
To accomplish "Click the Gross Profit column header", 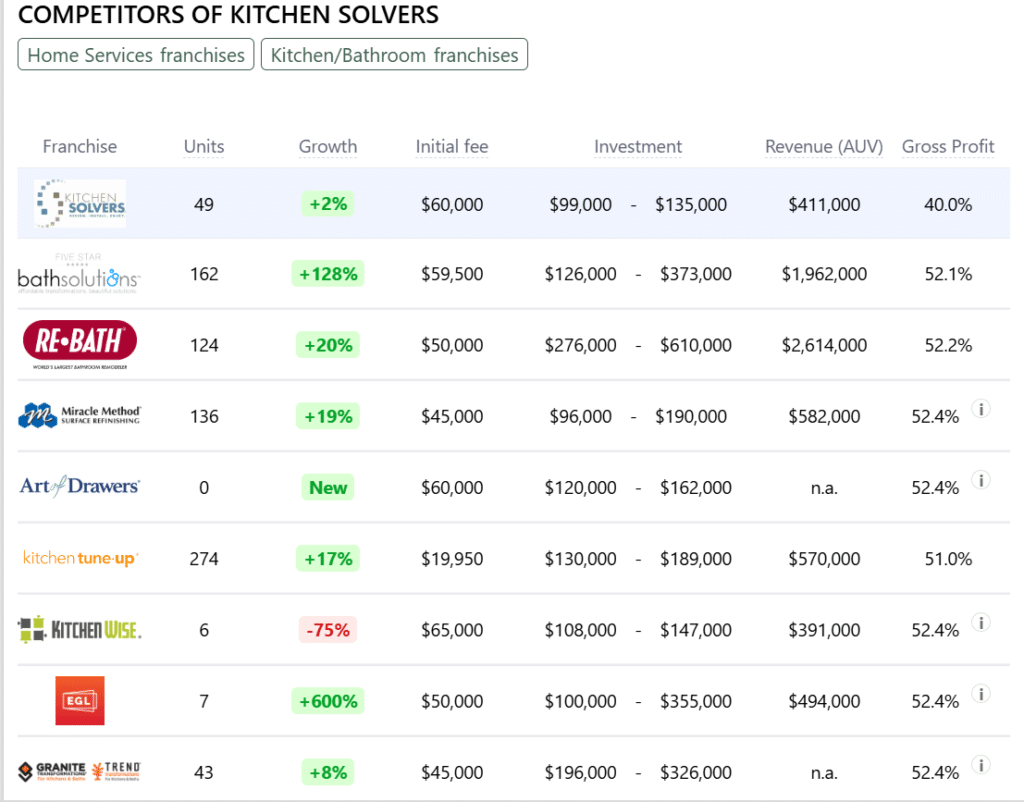I will pyautogui.click(x=948, y=146).
